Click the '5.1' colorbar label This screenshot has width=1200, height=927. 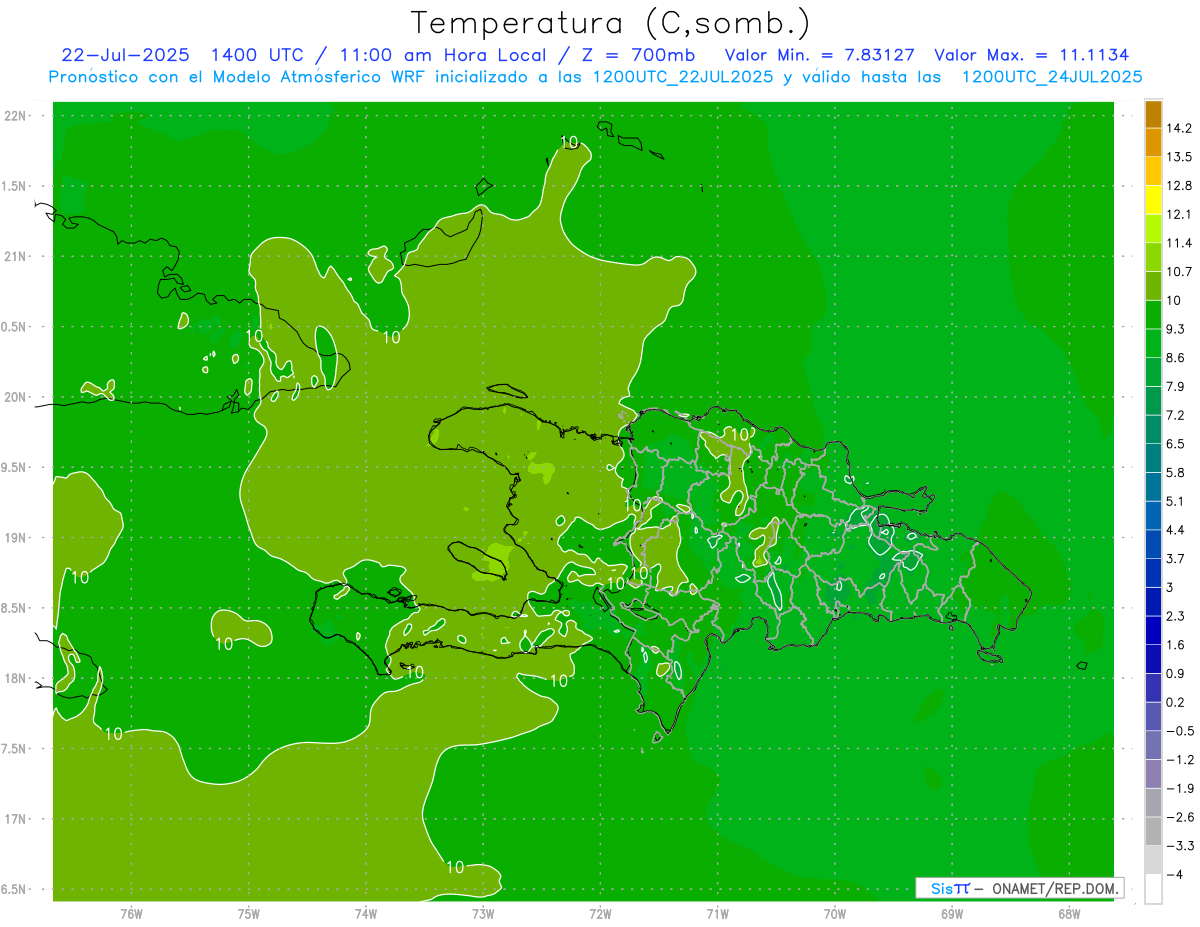1175,501
